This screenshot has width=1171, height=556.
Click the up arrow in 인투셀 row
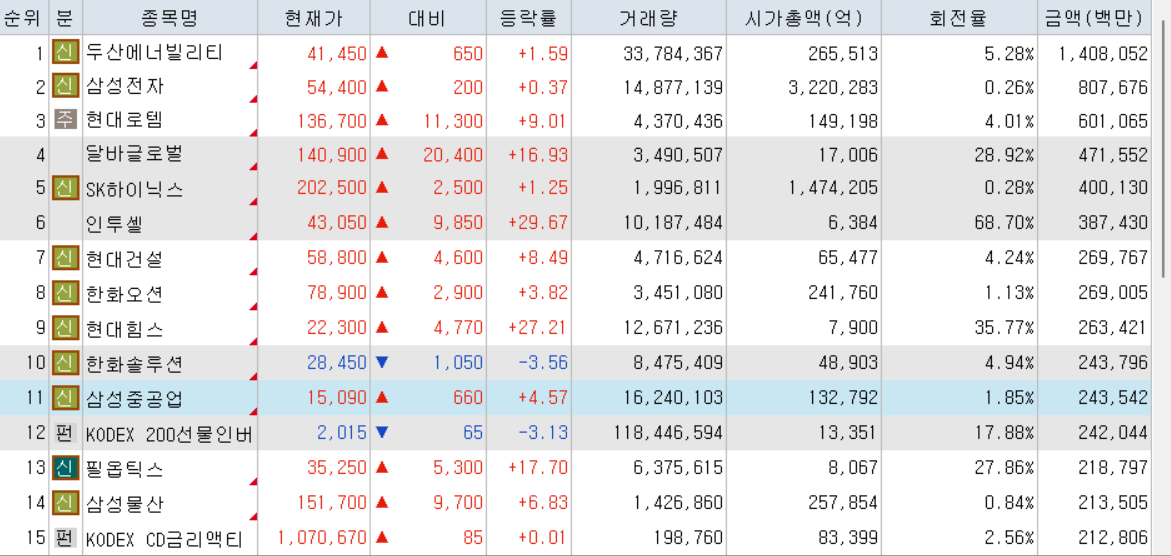click(x=382, y=221)
